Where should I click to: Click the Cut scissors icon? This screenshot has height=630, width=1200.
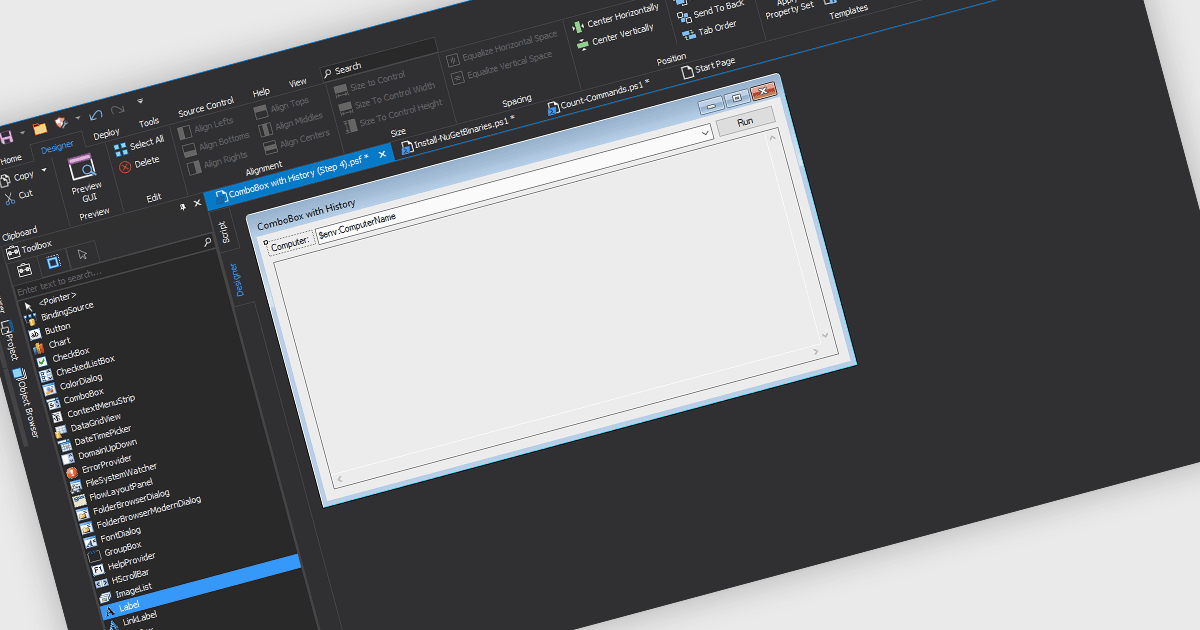click(9, 197)
